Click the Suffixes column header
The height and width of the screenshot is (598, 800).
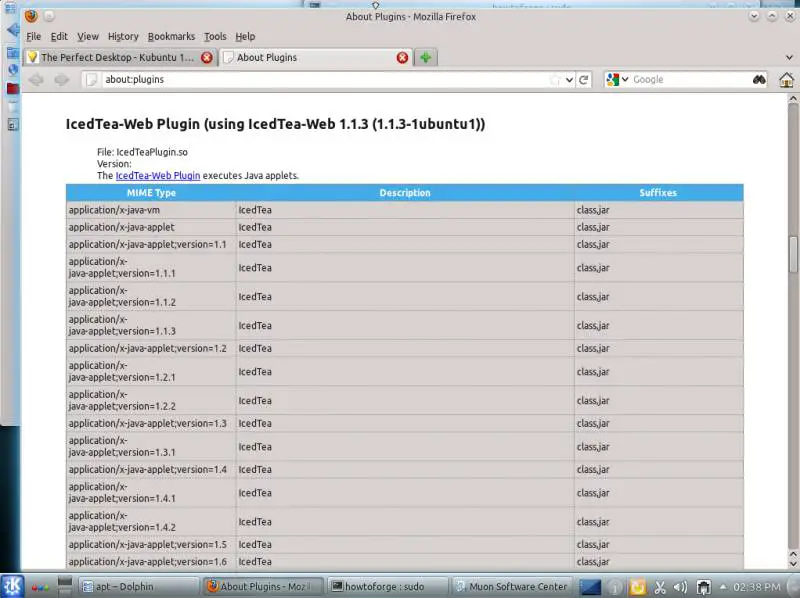click(658, 193)
